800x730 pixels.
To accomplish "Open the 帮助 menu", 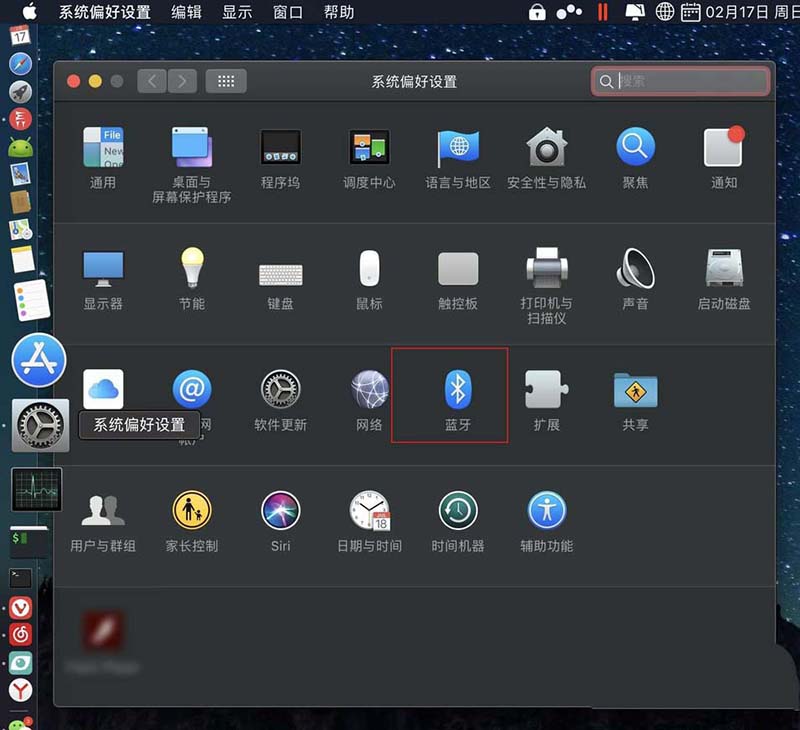I will click(x=339, y=12).
